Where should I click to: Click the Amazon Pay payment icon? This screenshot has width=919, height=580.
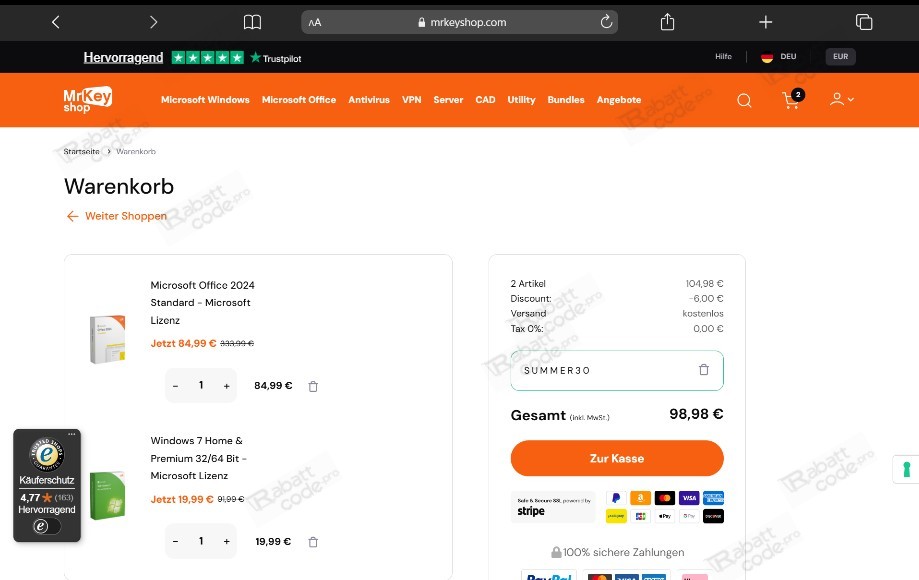click(x=641, y=498)
